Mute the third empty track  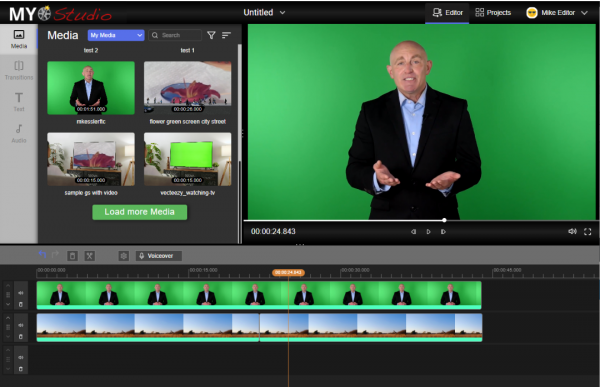coord(21,357)
